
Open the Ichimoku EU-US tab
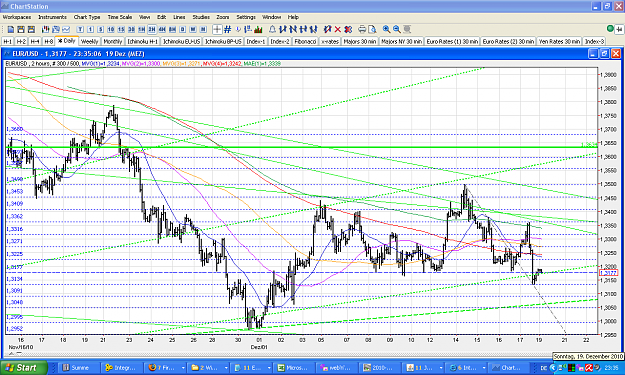[x=181, y=41]
